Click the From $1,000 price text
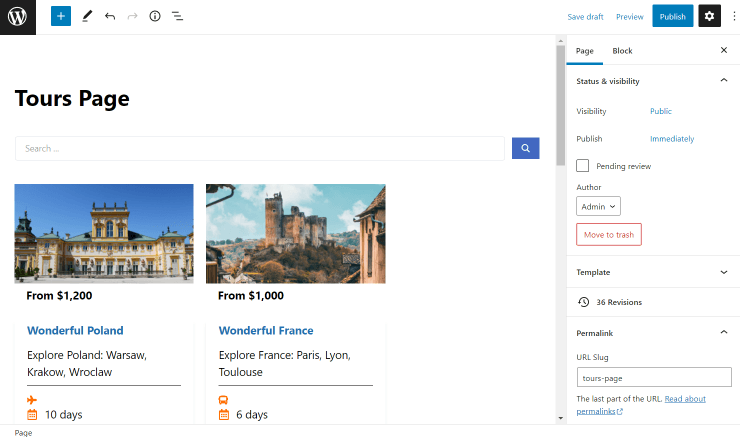This screenshot has height=437, width=740. point(251,296)
